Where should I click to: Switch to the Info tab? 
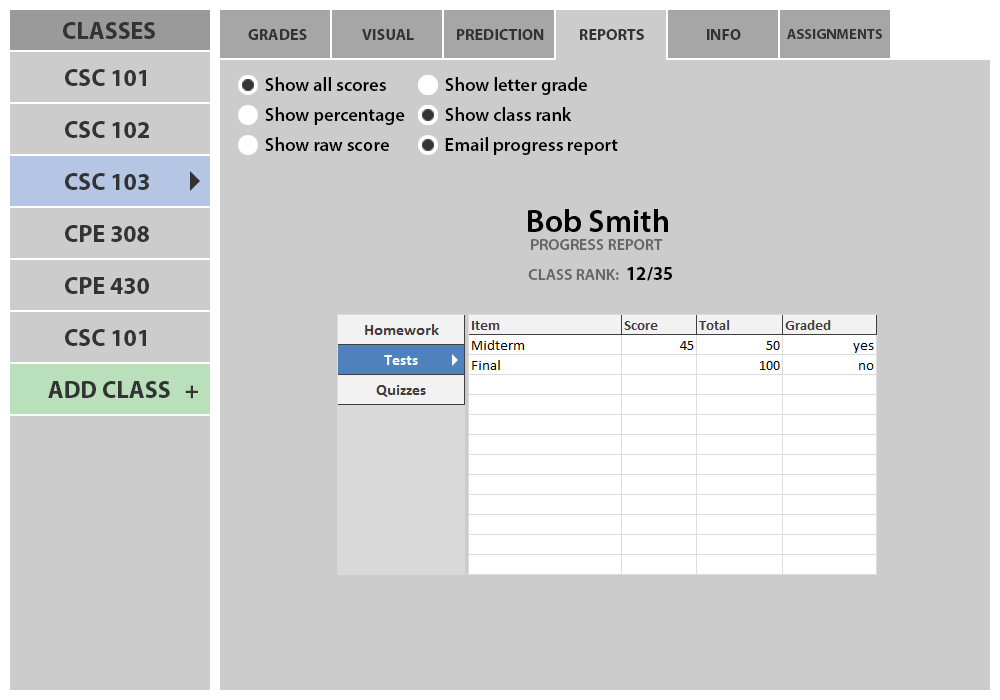pos(722,35)
